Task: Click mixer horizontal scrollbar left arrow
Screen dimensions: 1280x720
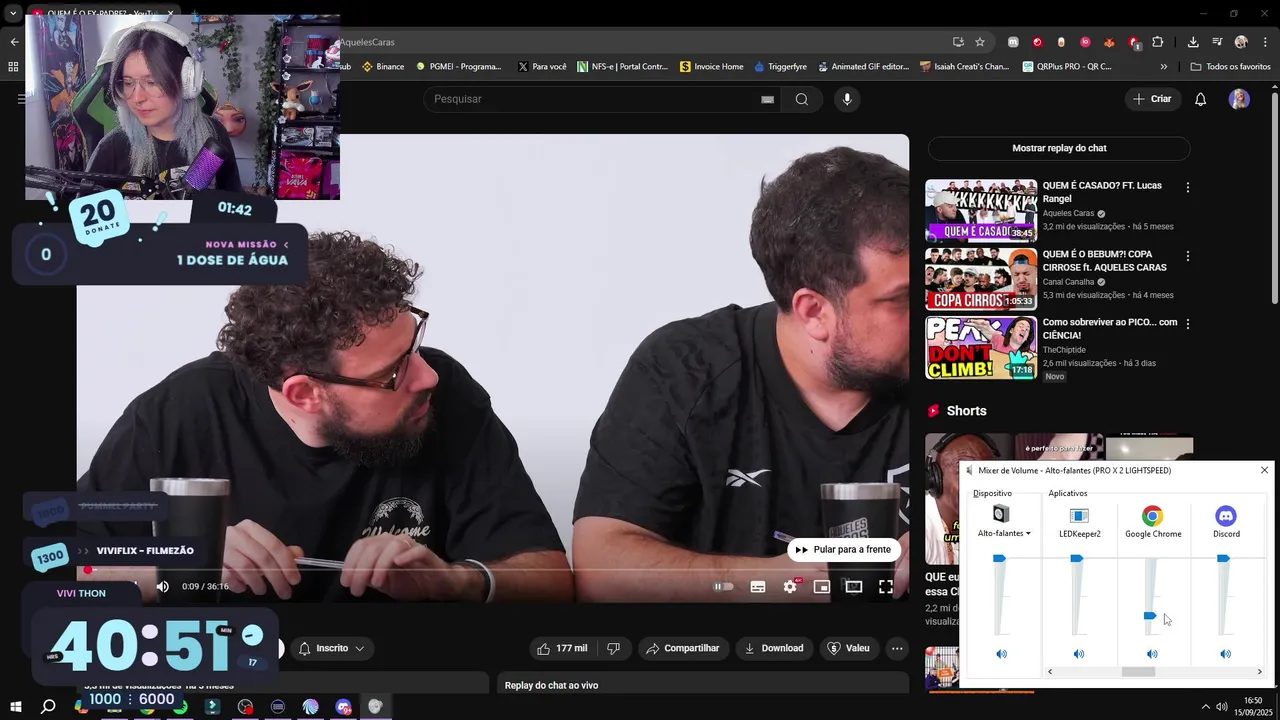Action: [1049, 672]
